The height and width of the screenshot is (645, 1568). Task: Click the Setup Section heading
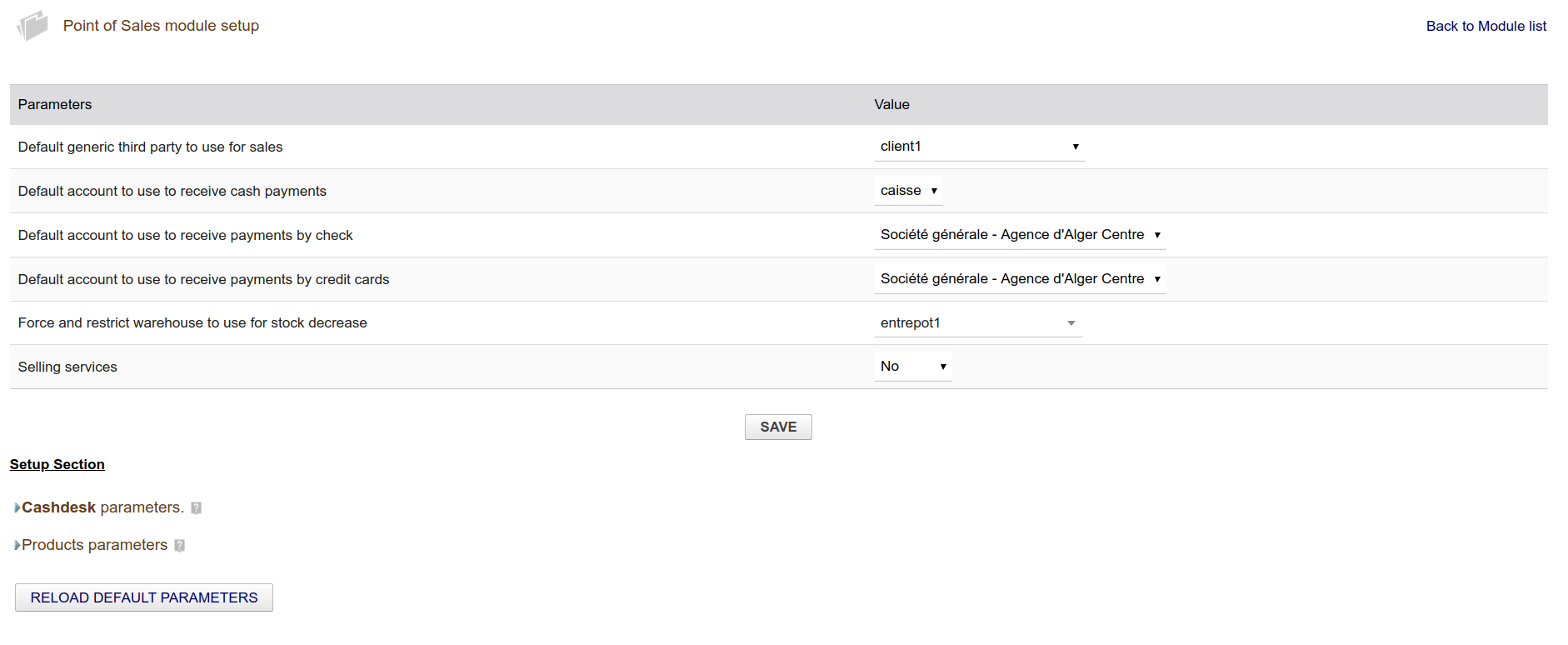pyautogui.click(x=57, y=465)
